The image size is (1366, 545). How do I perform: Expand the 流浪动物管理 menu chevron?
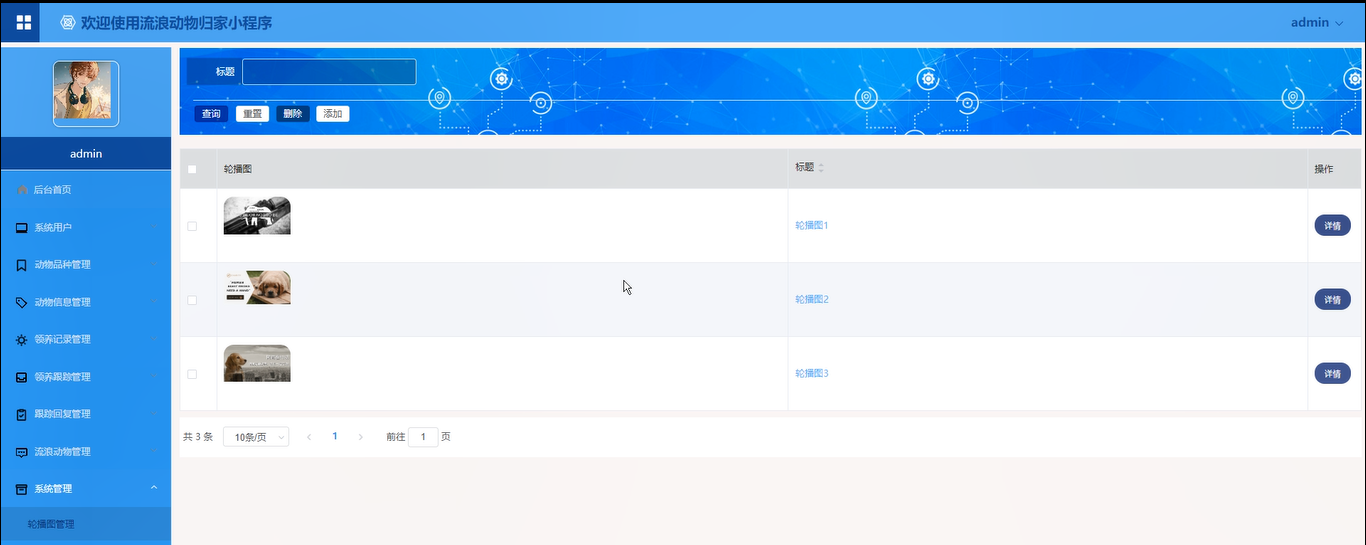point(153,452)
